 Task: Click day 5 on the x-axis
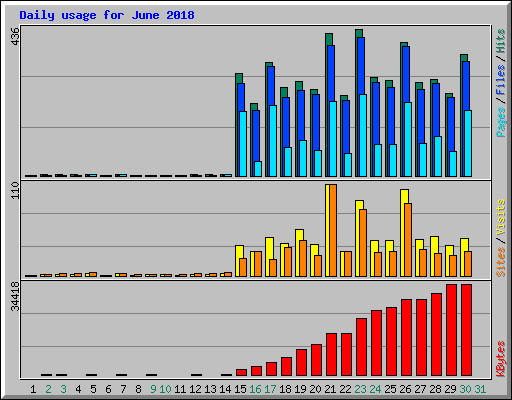pos(93,389)
